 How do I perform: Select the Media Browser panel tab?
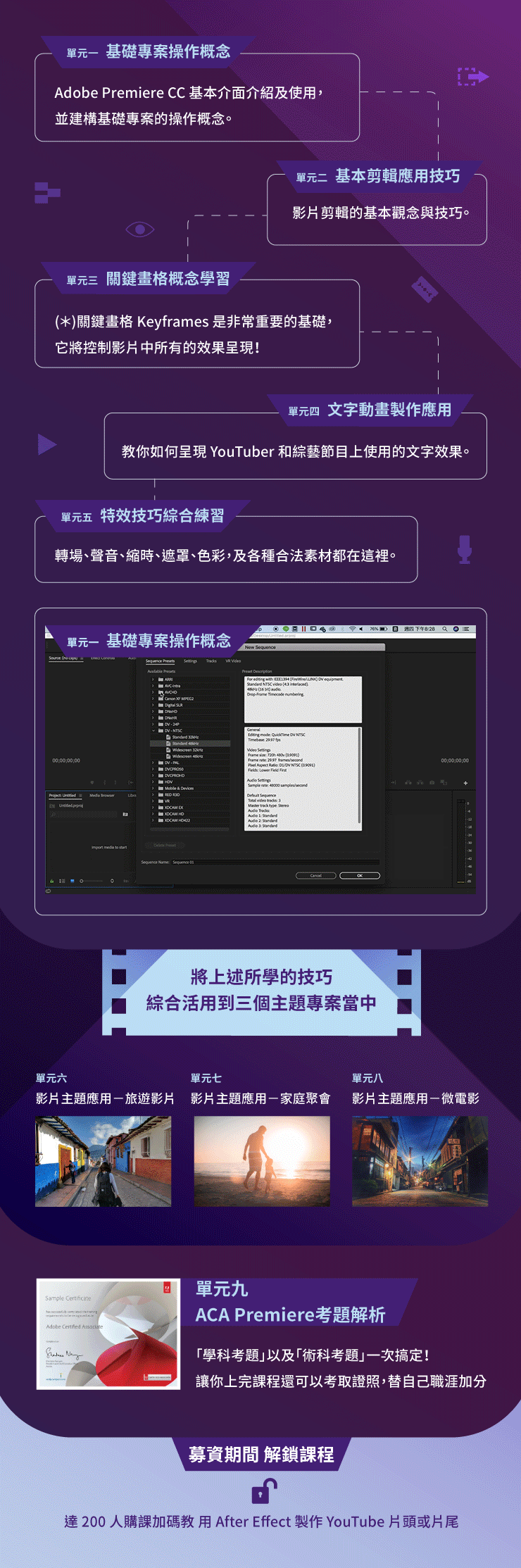point(102,796)
